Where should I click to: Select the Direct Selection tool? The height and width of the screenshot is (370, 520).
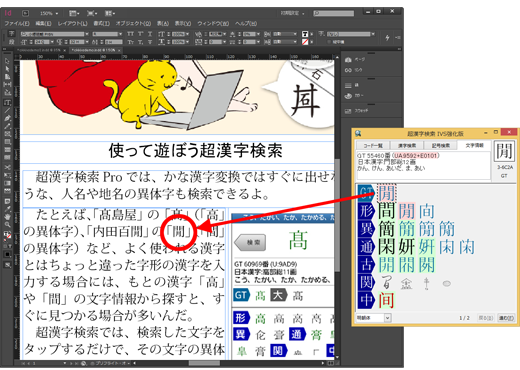[7, 69]
